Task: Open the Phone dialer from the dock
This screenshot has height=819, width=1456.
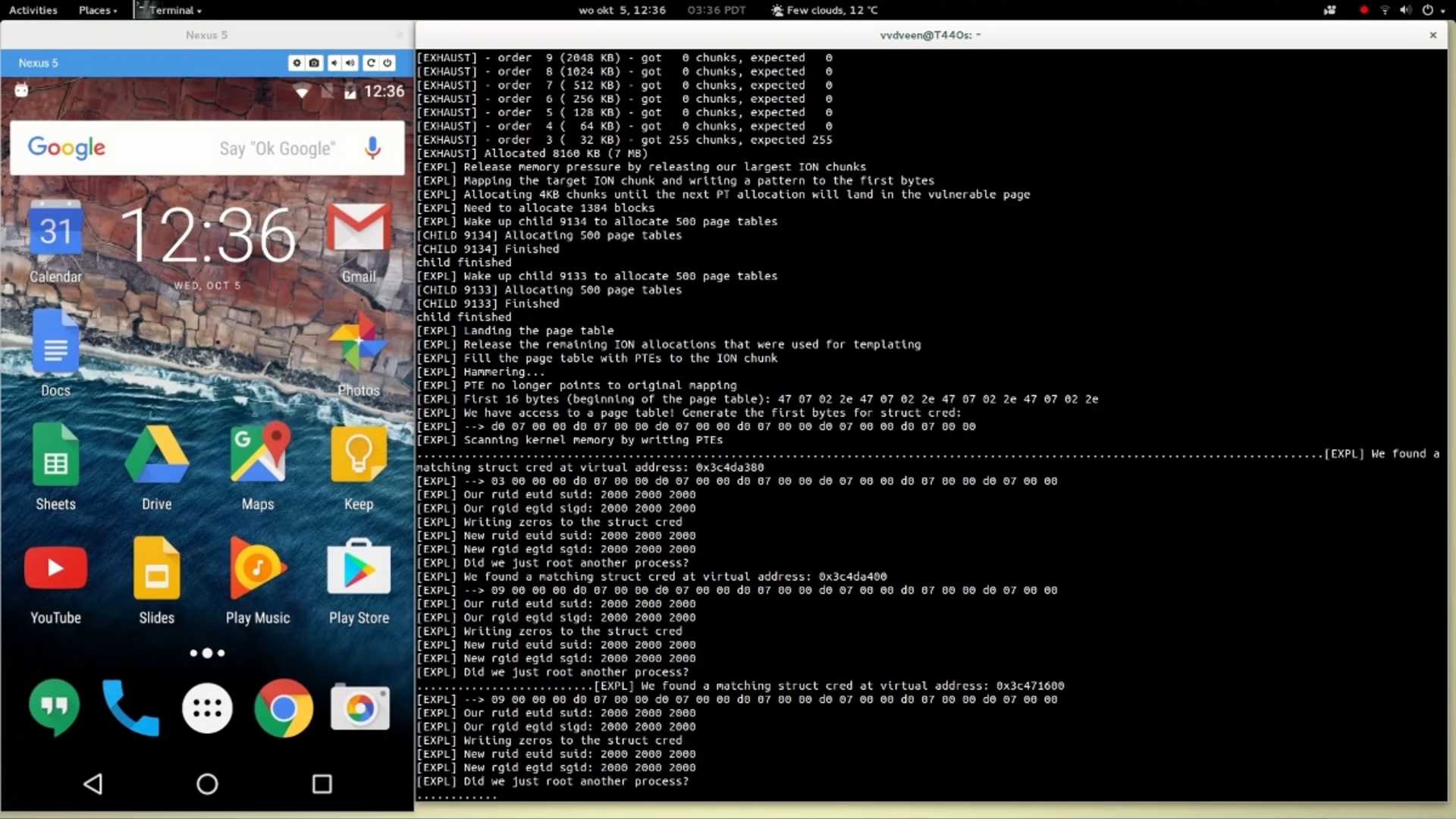Action: pos(130,708)
